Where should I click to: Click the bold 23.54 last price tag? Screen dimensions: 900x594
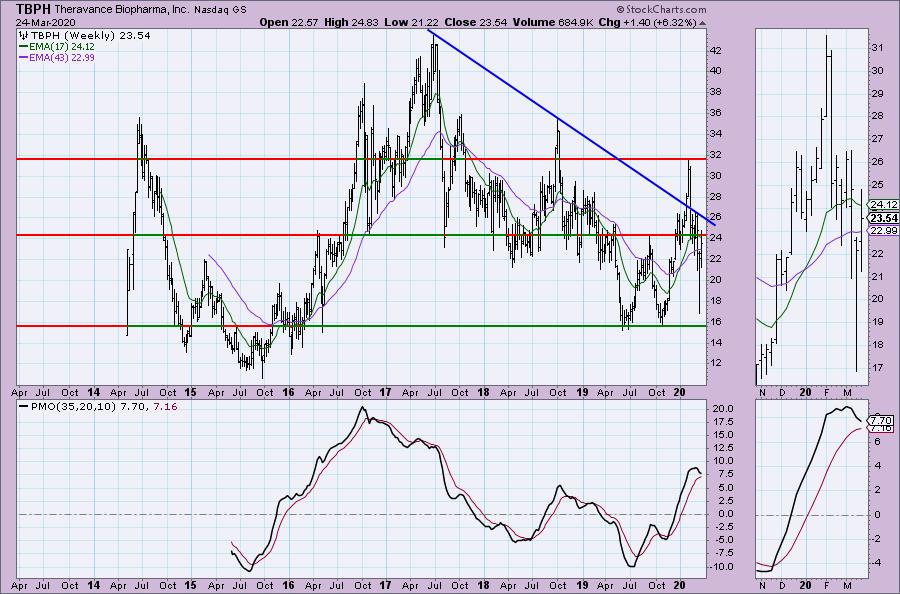(883, 218)
